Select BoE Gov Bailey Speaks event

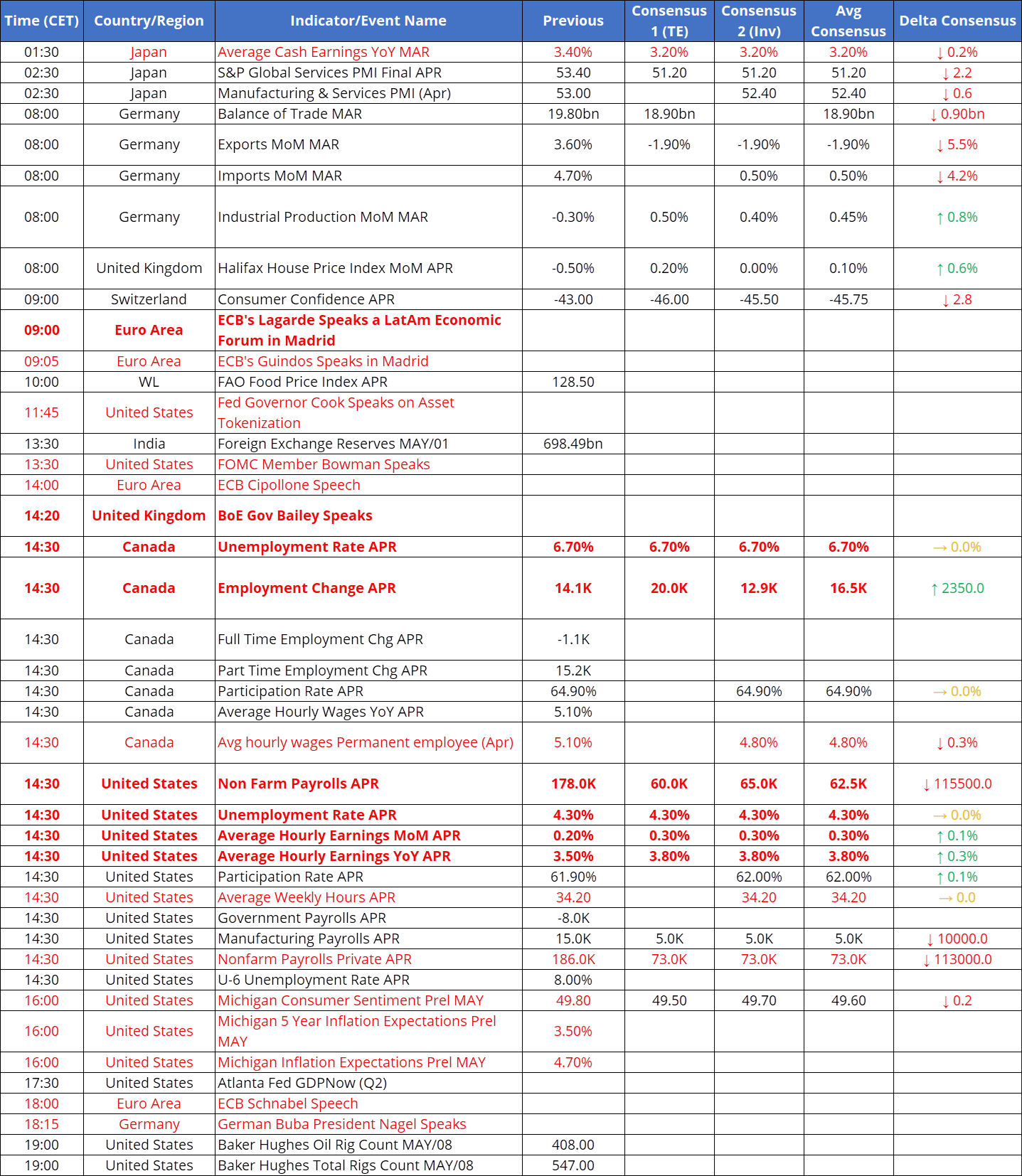368,515
